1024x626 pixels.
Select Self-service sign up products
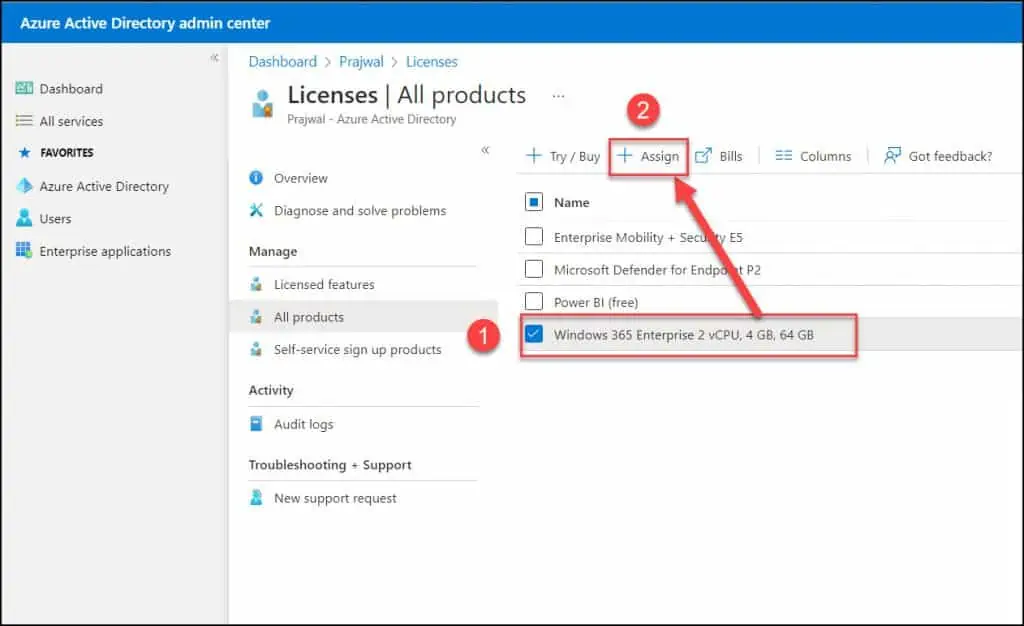[357, 350]
